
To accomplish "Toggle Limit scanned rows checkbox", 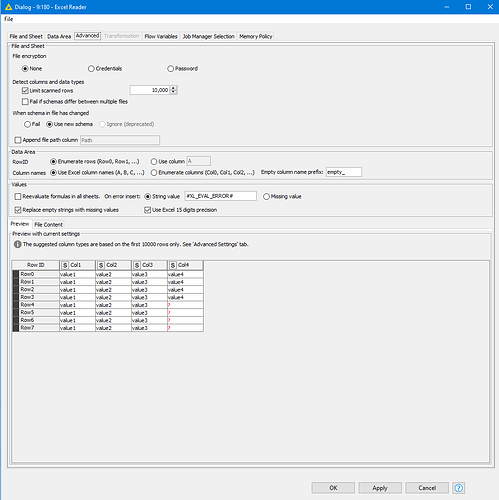I will click(25, 91).
